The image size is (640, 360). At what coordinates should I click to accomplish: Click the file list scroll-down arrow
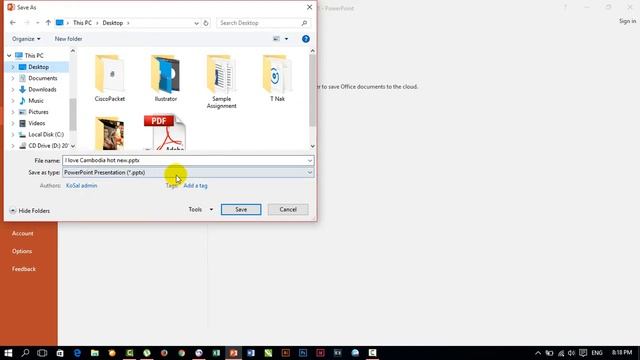click(312, 146)
